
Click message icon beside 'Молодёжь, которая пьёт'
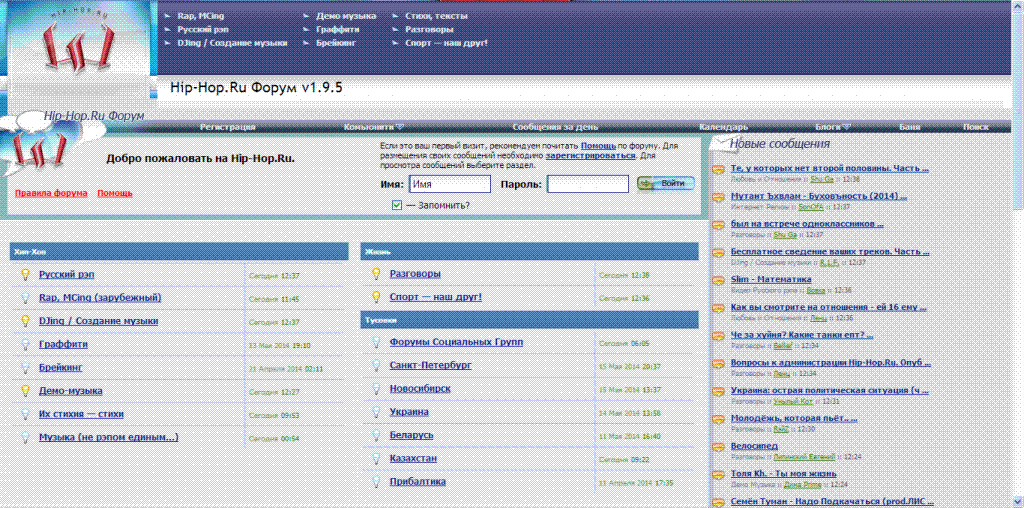pyautogui.click(x=719, y=419)
